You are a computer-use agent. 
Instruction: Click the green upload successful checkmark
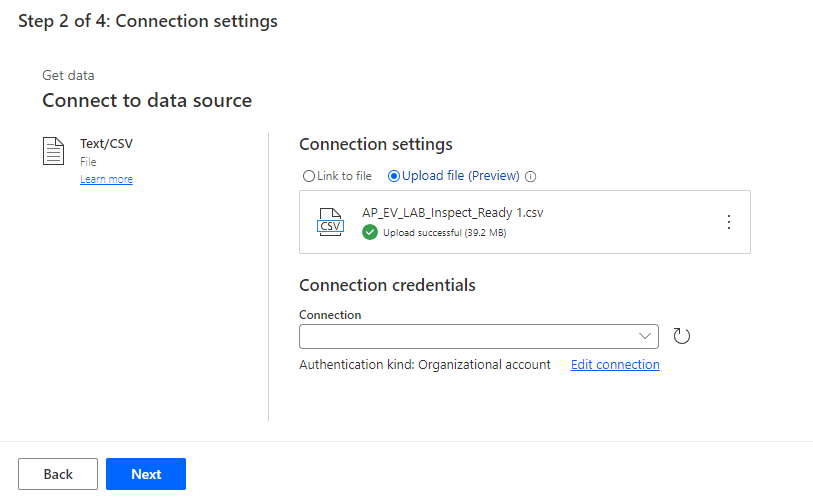(x=370, y=232)
